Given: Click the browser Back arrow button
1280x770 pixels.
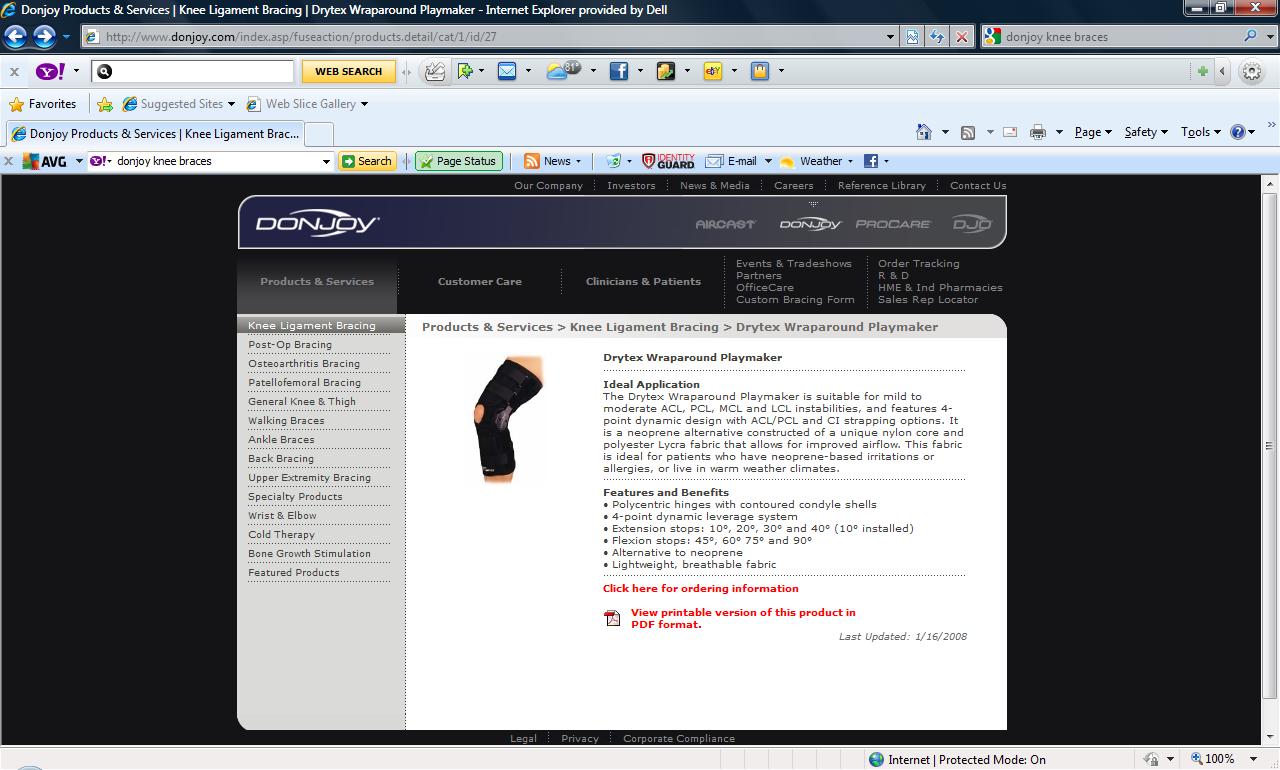Looking at the screenshot, I should [x=15, y=37].
